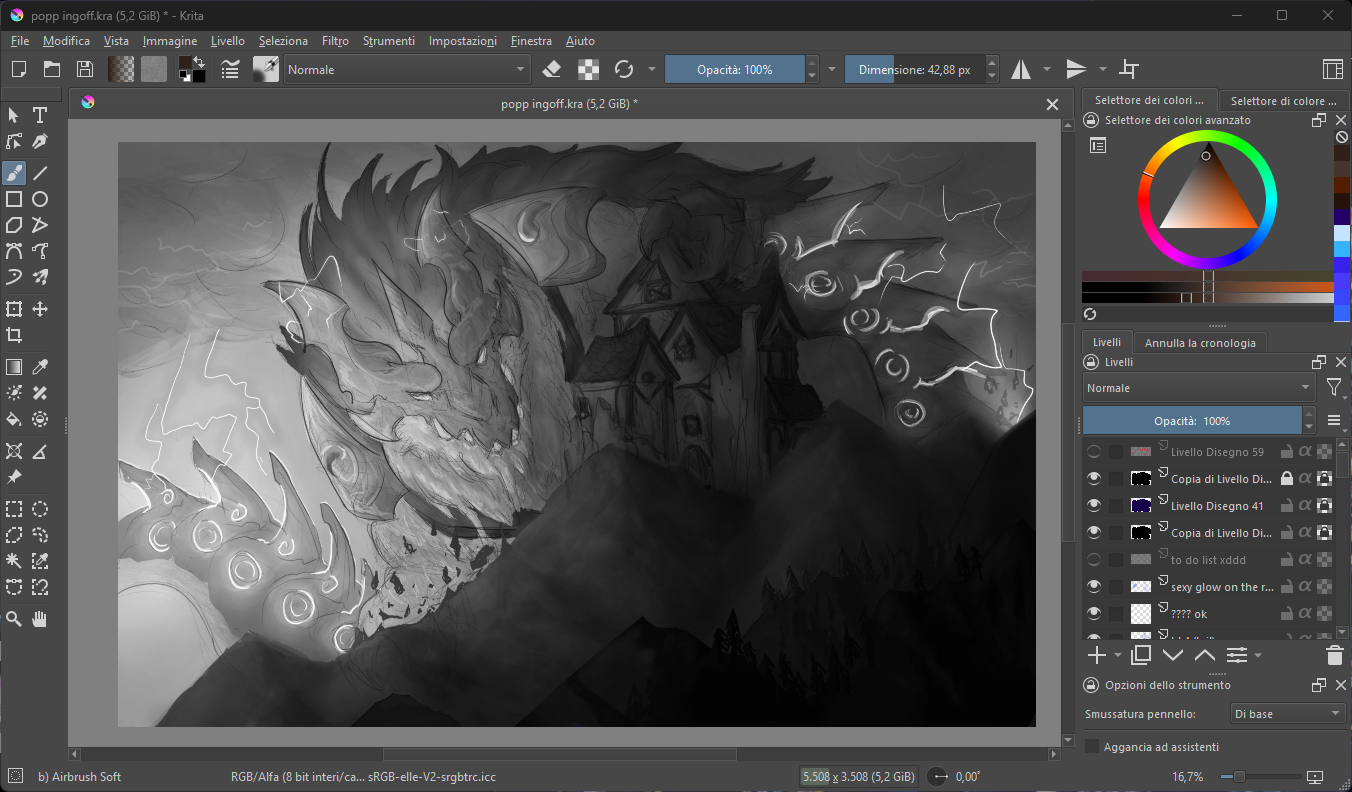Switch to 'Annulla la cronologia' tab
Screen dimensions: 1352x792
click(1200, 343)
